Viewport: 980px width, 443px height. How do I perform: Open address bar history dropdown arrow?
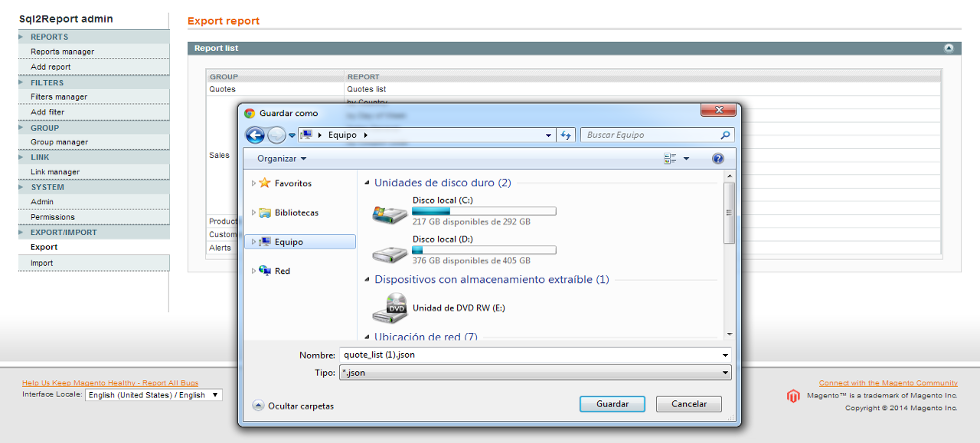(549, 135)
